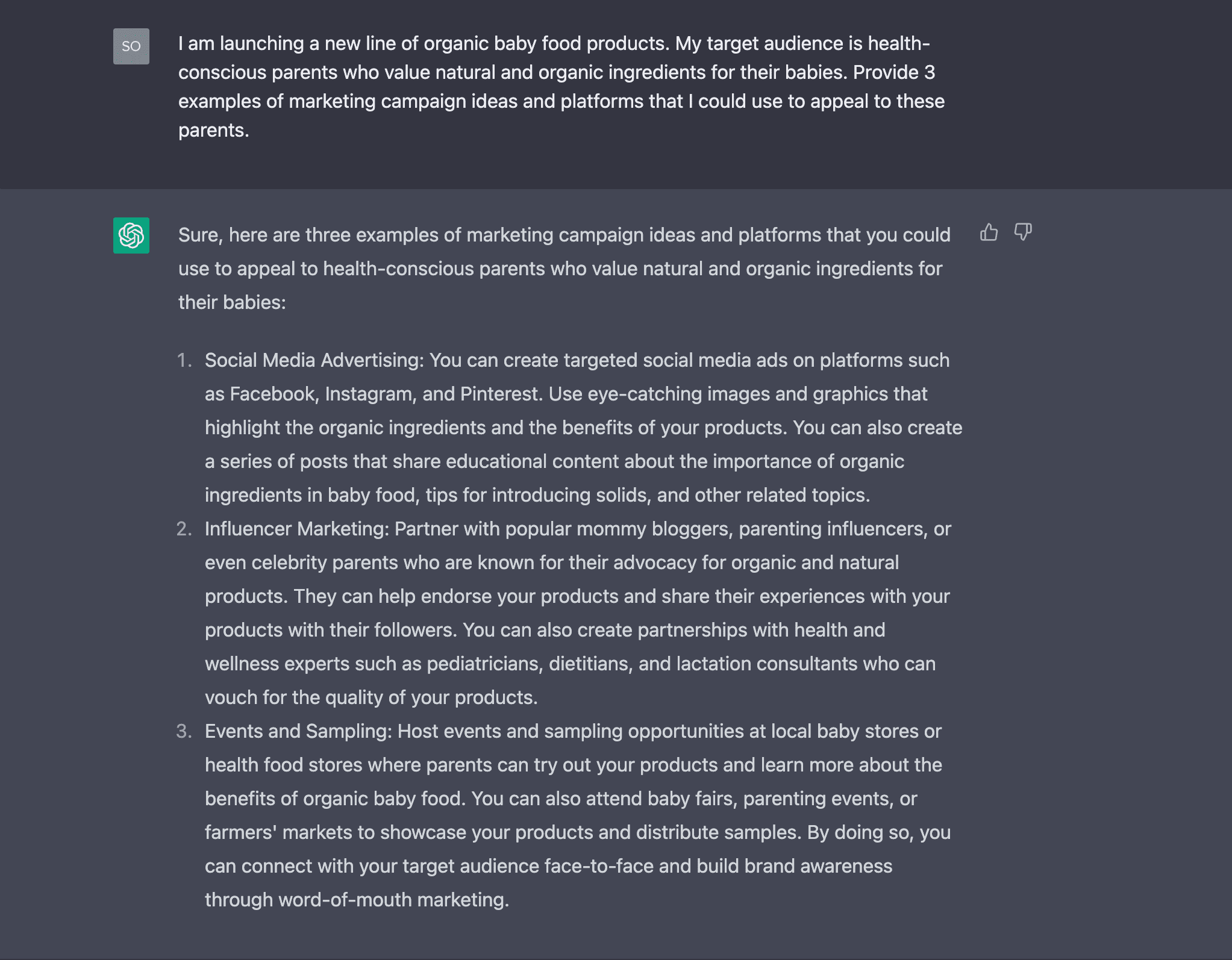Click the "Influencer Marketing" item title

pos(297,529)
